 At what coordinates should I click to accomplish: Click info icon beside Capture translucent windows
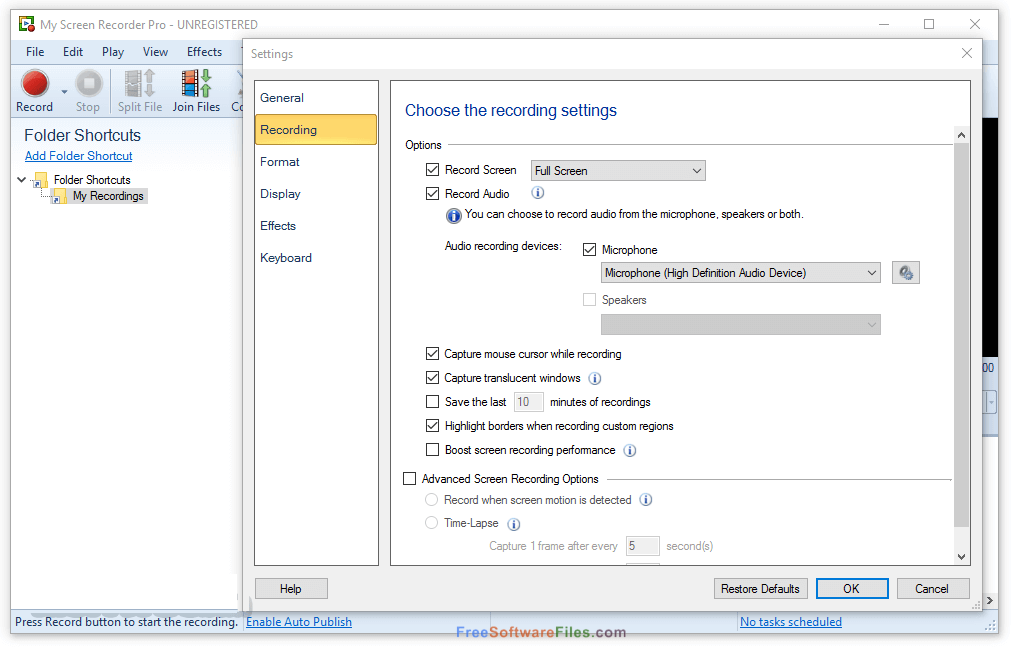[594, 378]
